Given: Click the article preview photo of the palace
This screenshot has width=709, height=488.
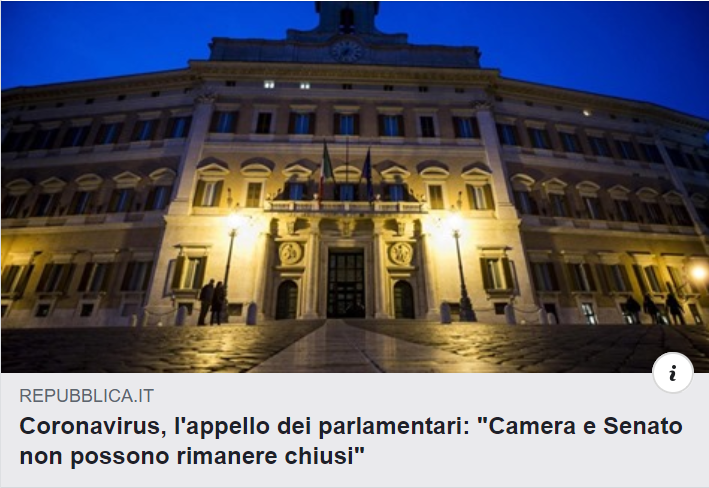Looking at the screenshot, I should (x=354, y=187).
